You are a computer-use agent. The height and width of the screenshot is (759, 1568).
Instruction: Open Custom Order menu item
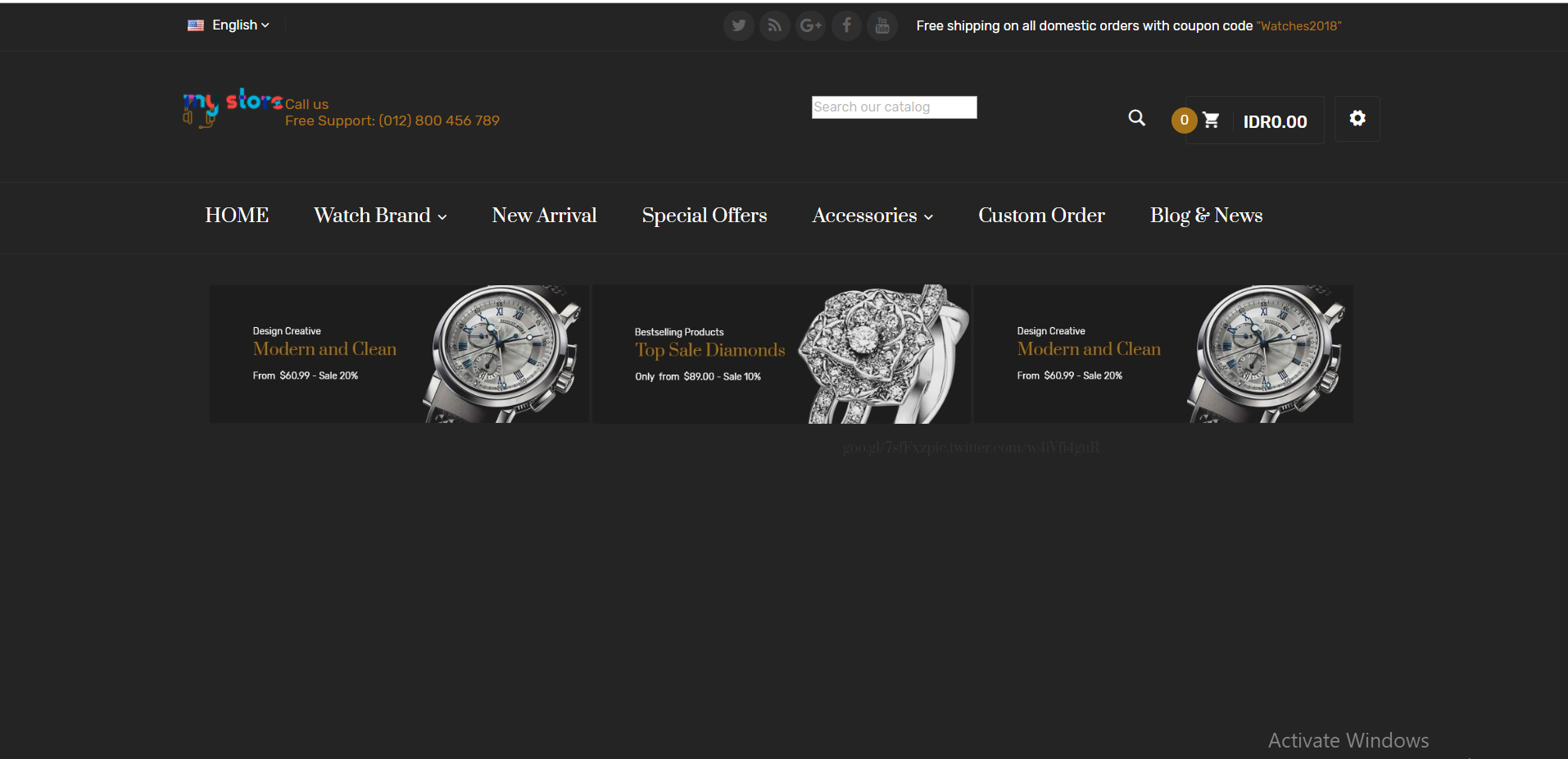[1041, 216]
